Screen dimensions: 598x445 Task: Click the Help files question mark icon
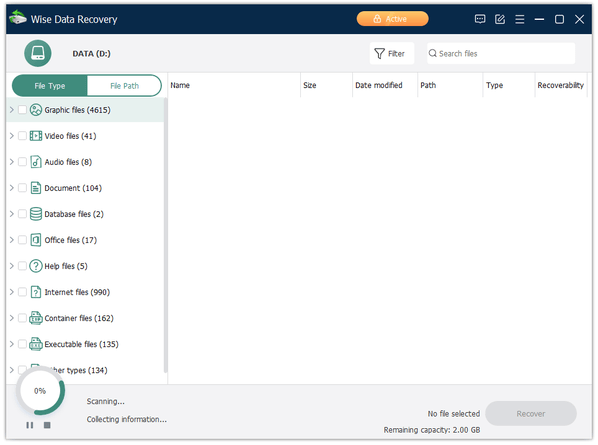[36, 266]
